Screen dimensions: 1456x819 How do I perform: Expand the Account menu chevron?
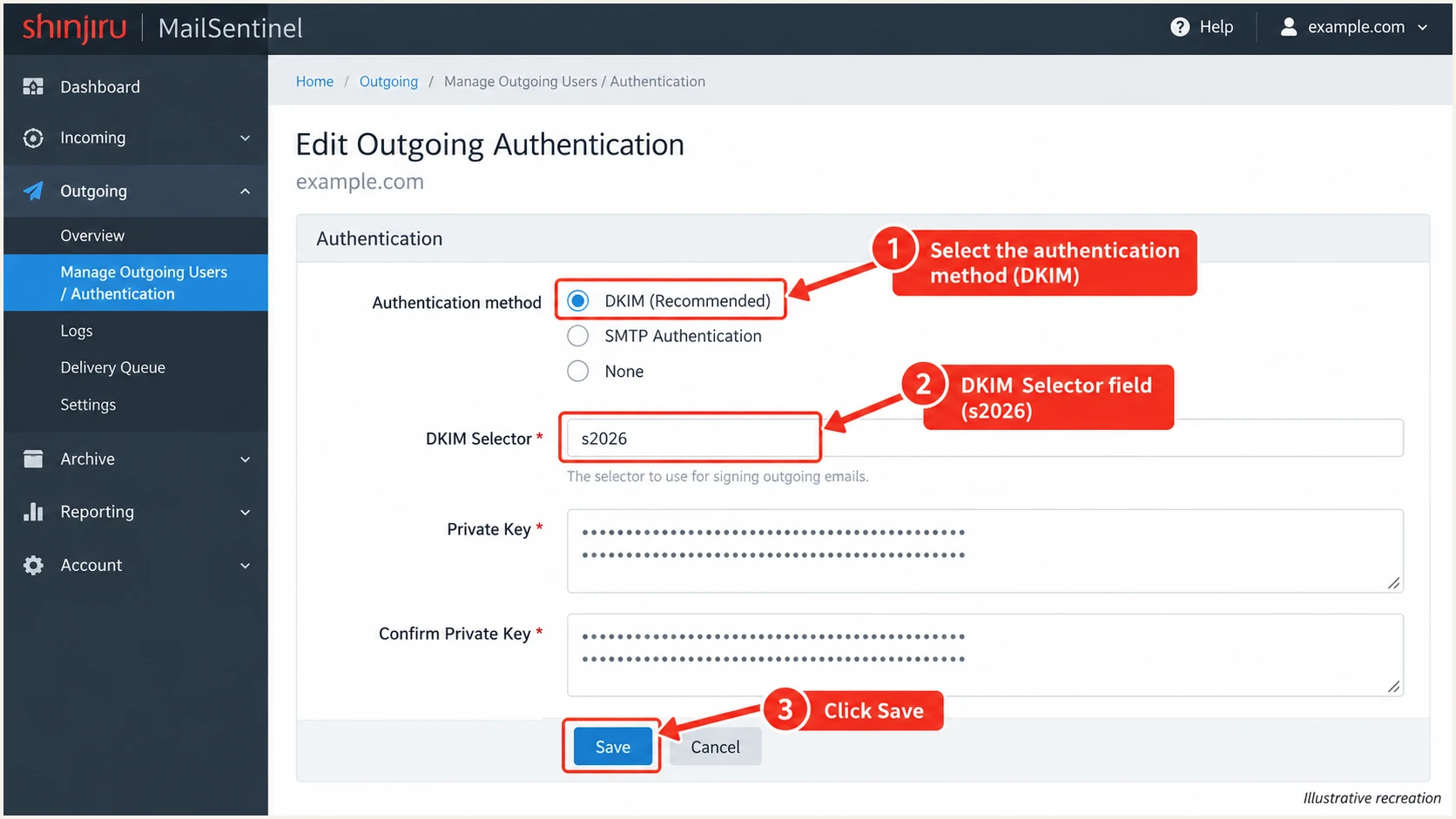point(246,566)
